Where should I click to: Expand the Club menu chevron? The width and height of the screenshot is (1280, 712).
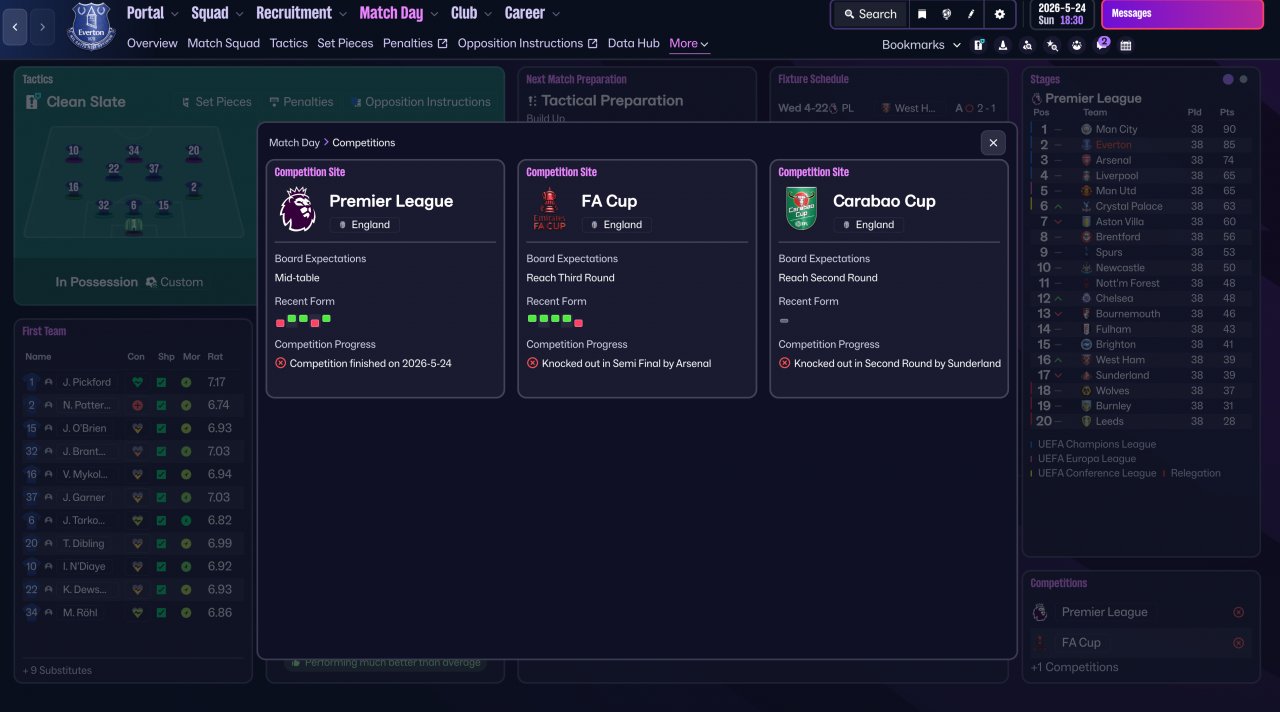(488, 14)
